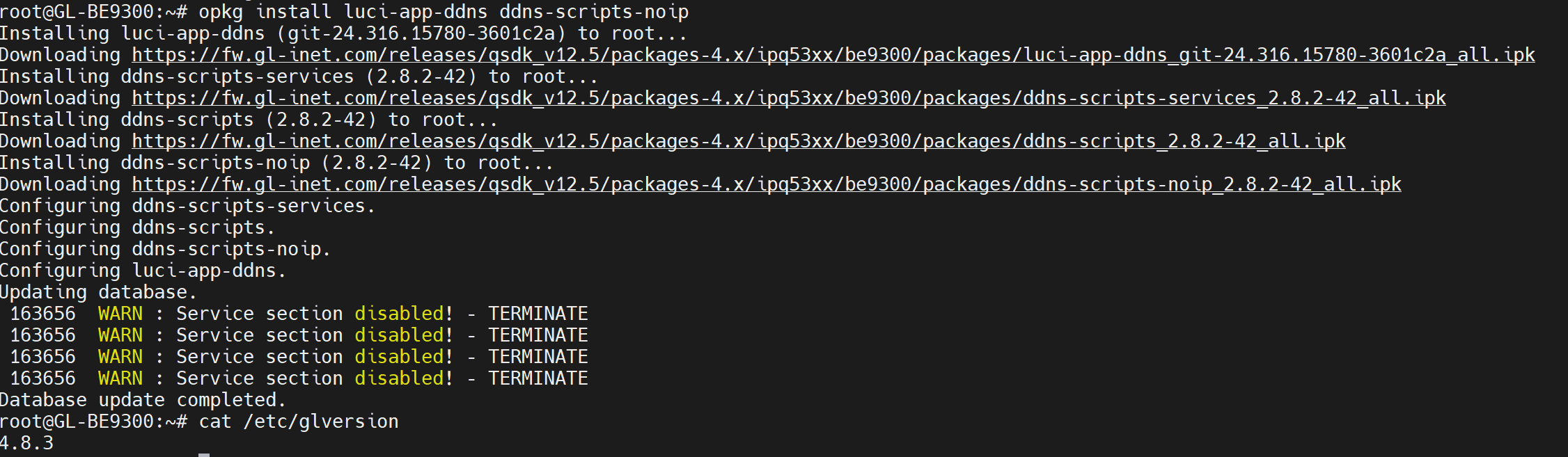Select the 4.8.3 version output
The width and height of the screenshot is (1568, 457).
coord(26,443)
